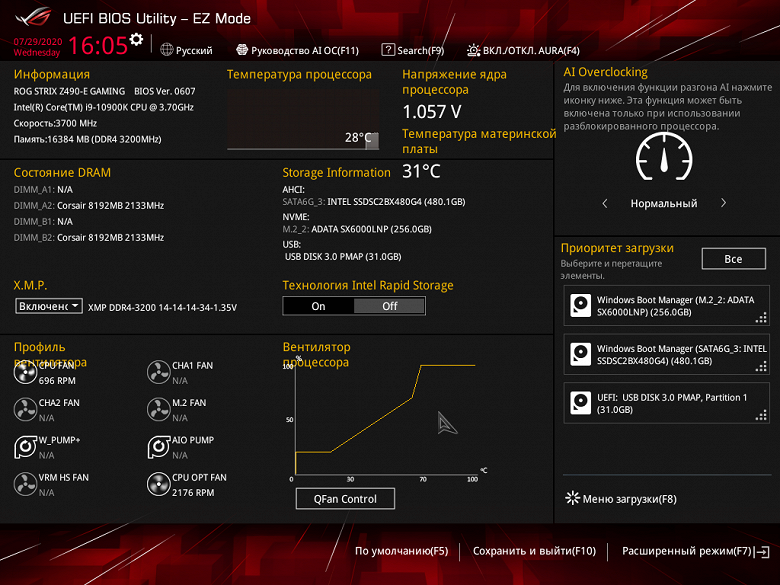Click ADATA Windows Boot Manager disk icon
Screen dimensions: 780x585
click(581, 305)
